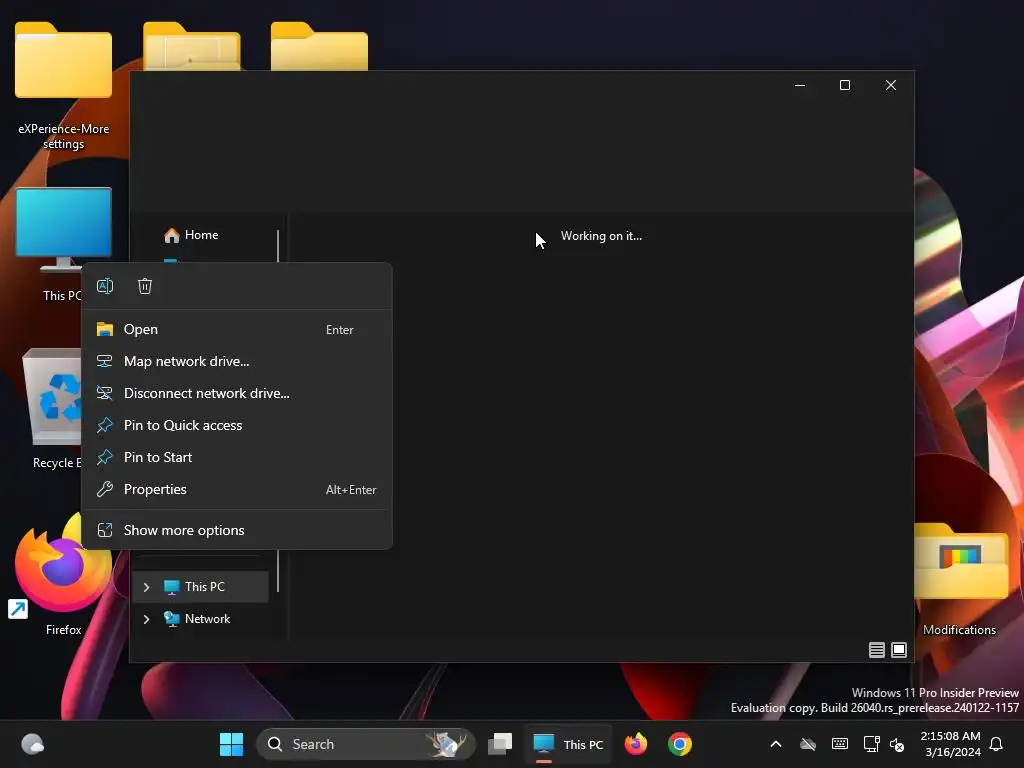
Task: Open the weather widget on taskbar
Action: click(33, 744)
